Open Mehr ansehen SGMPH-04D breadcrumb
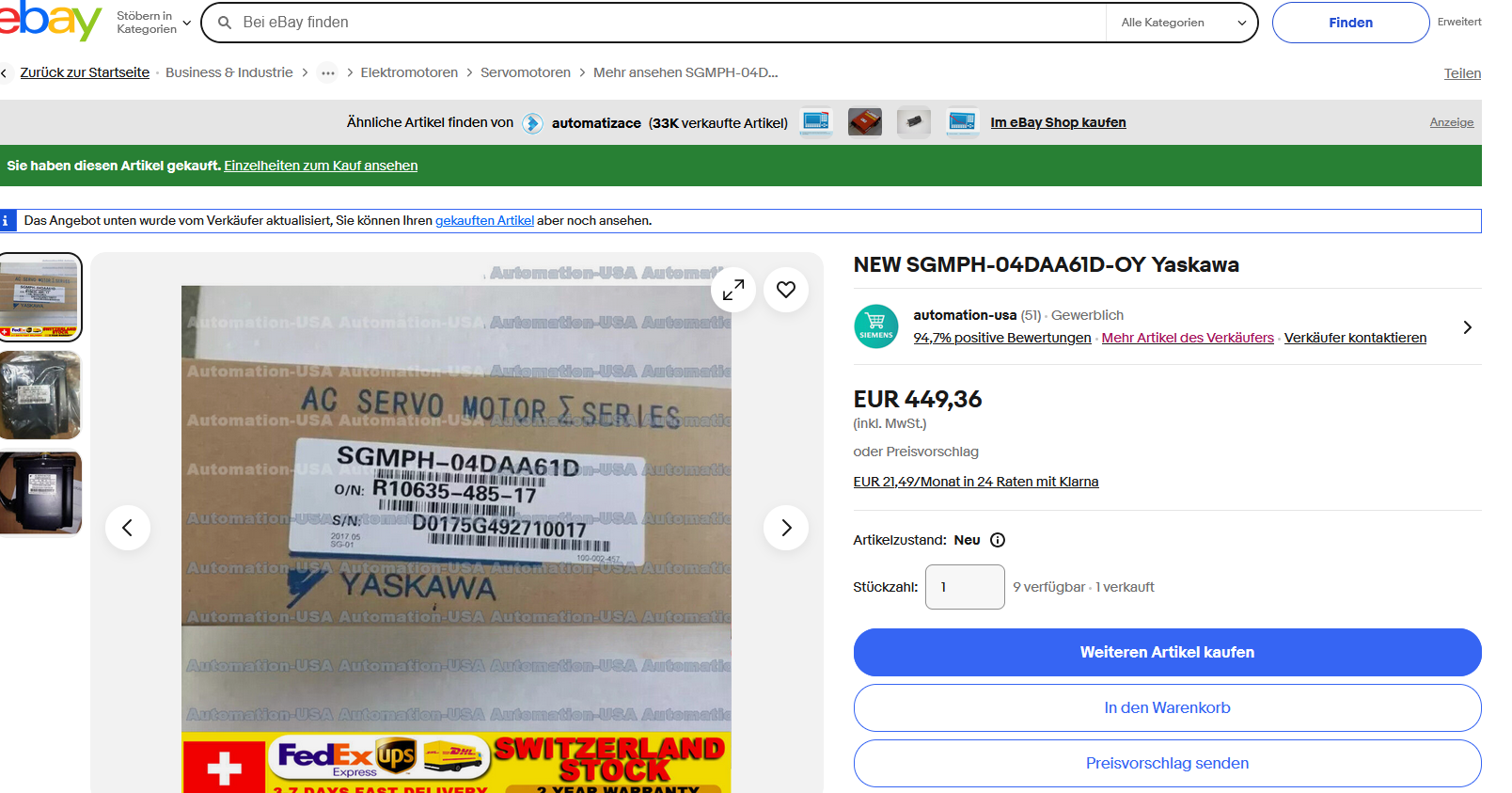The height and width of the screenshot is (793, 1512). pos(685,72)
